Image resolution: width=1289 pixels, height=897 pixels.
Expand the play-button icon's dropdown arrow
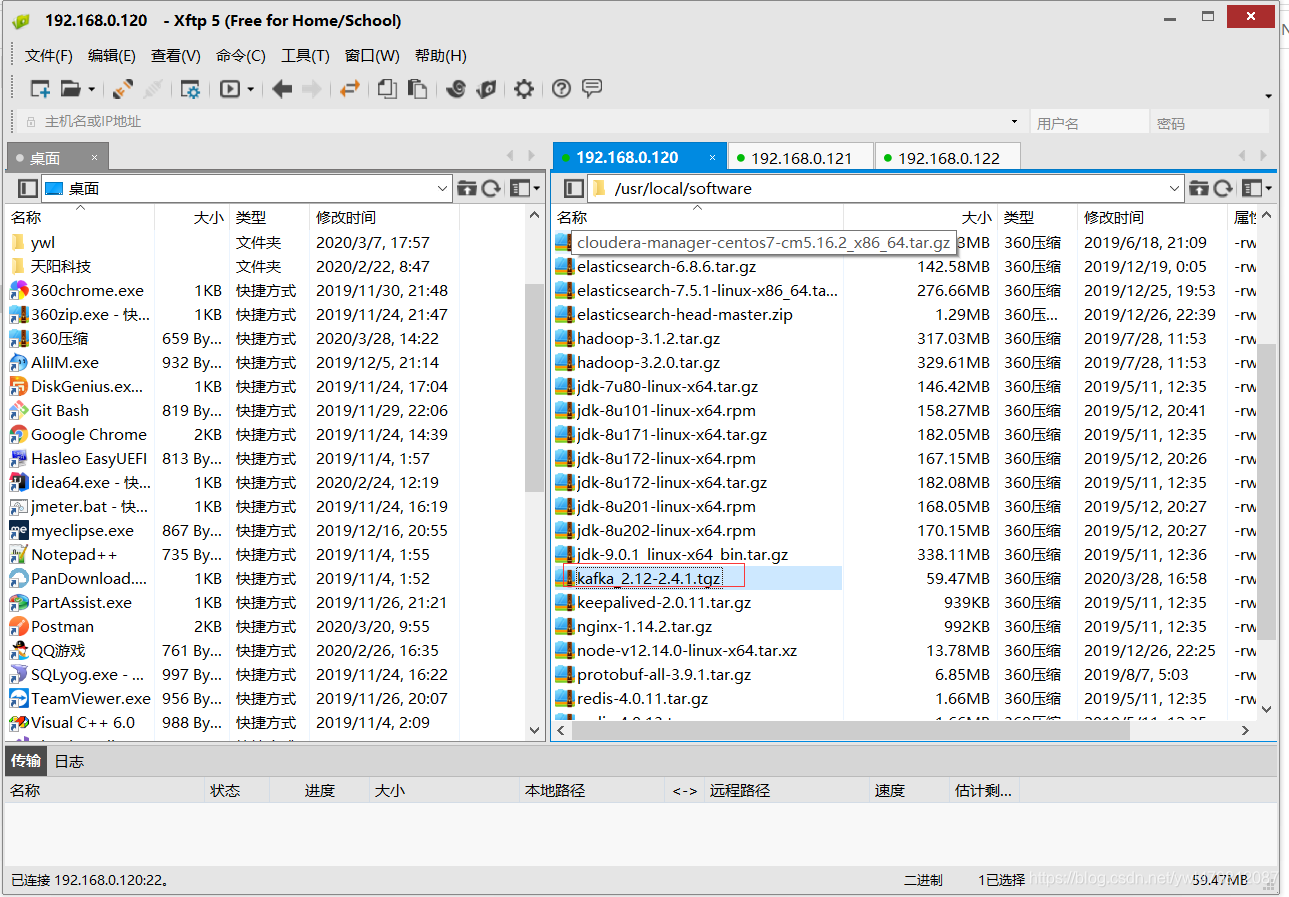click(x=250, y=89)
